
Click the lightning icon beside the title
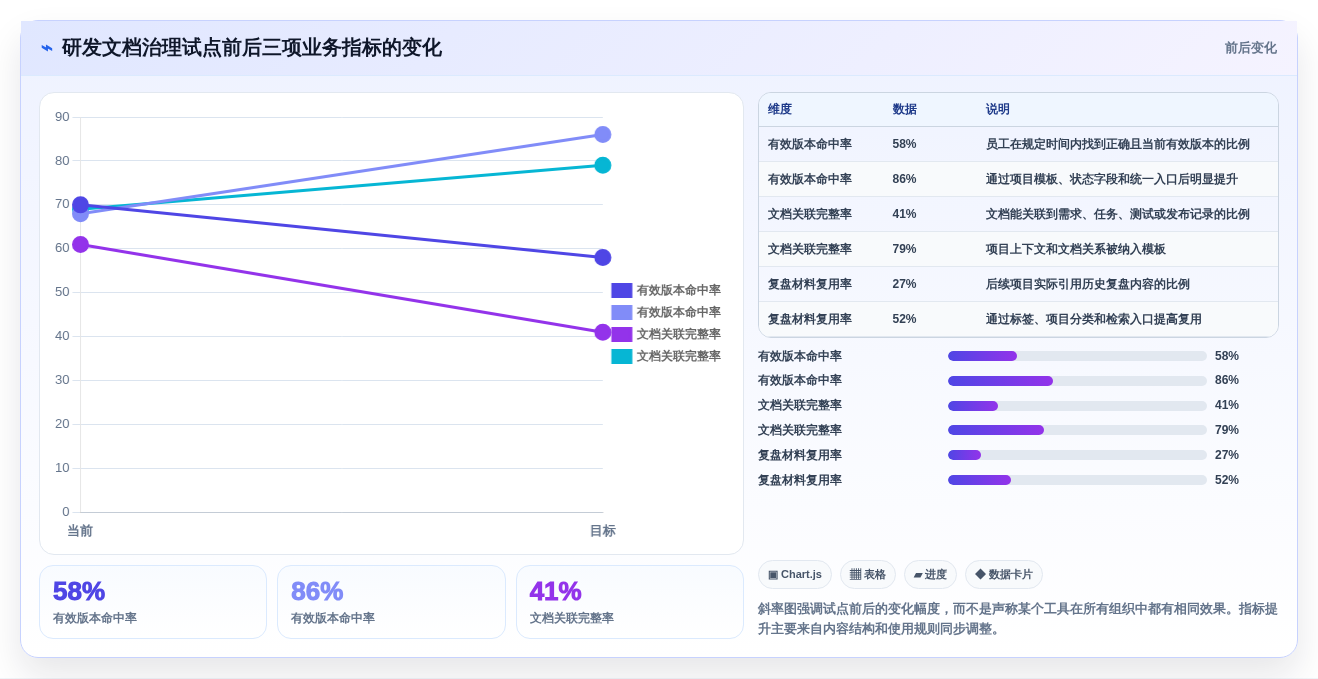[47, 48]
